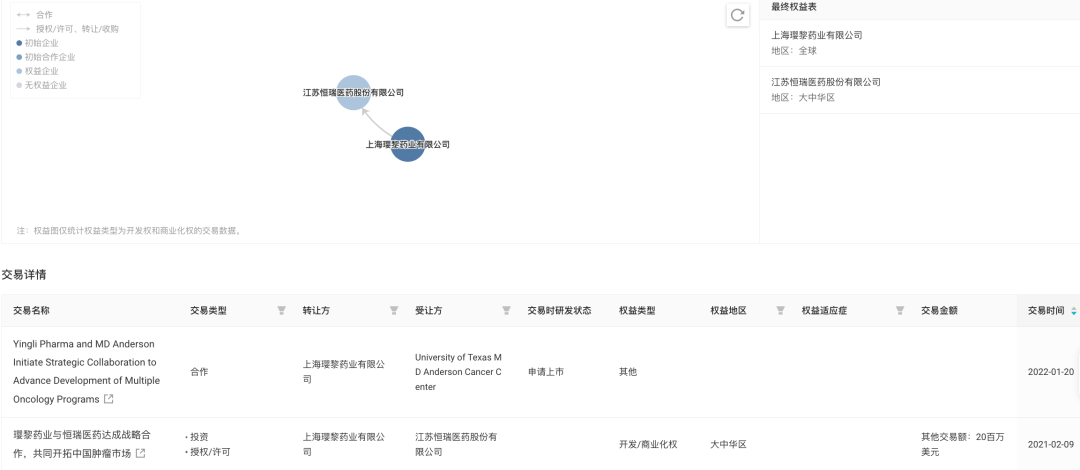This screenshot has height=470, width=1080.
Task: Click 大中华区 cell in table row
Action: [729, 445]
